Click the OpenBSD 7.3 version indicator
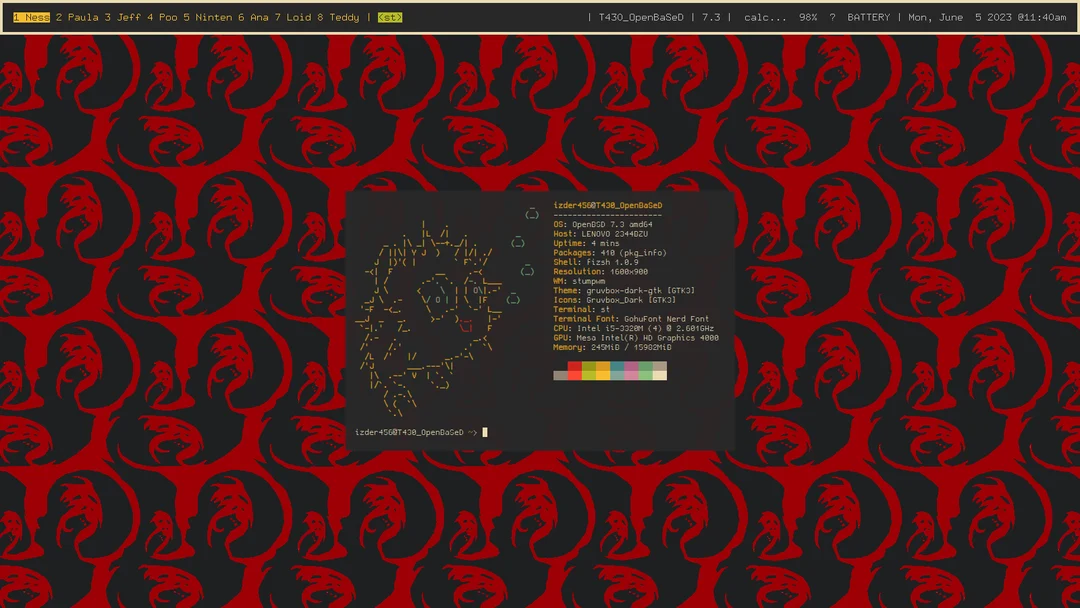 pos(712,17)
